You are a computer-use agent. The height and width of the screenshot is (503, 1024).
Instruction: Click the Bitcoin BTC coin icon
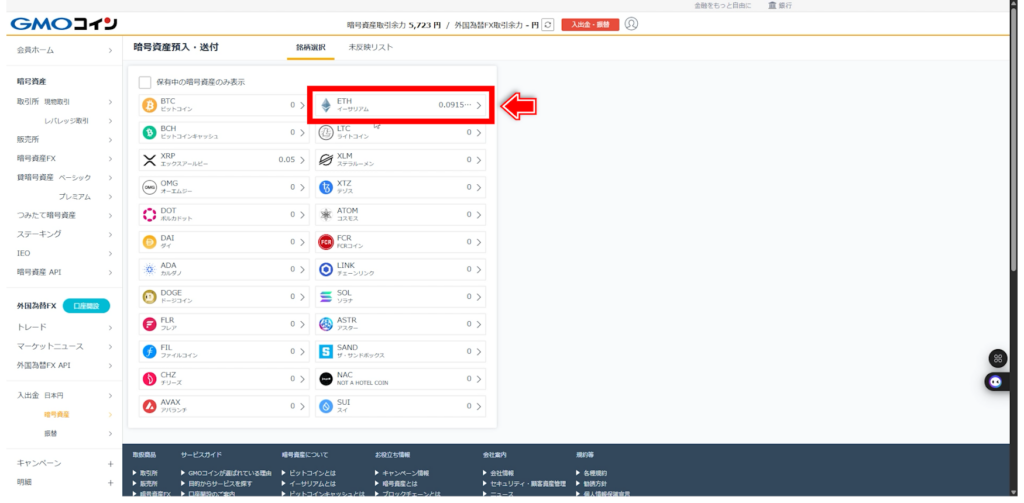click(x=150, y=105)
